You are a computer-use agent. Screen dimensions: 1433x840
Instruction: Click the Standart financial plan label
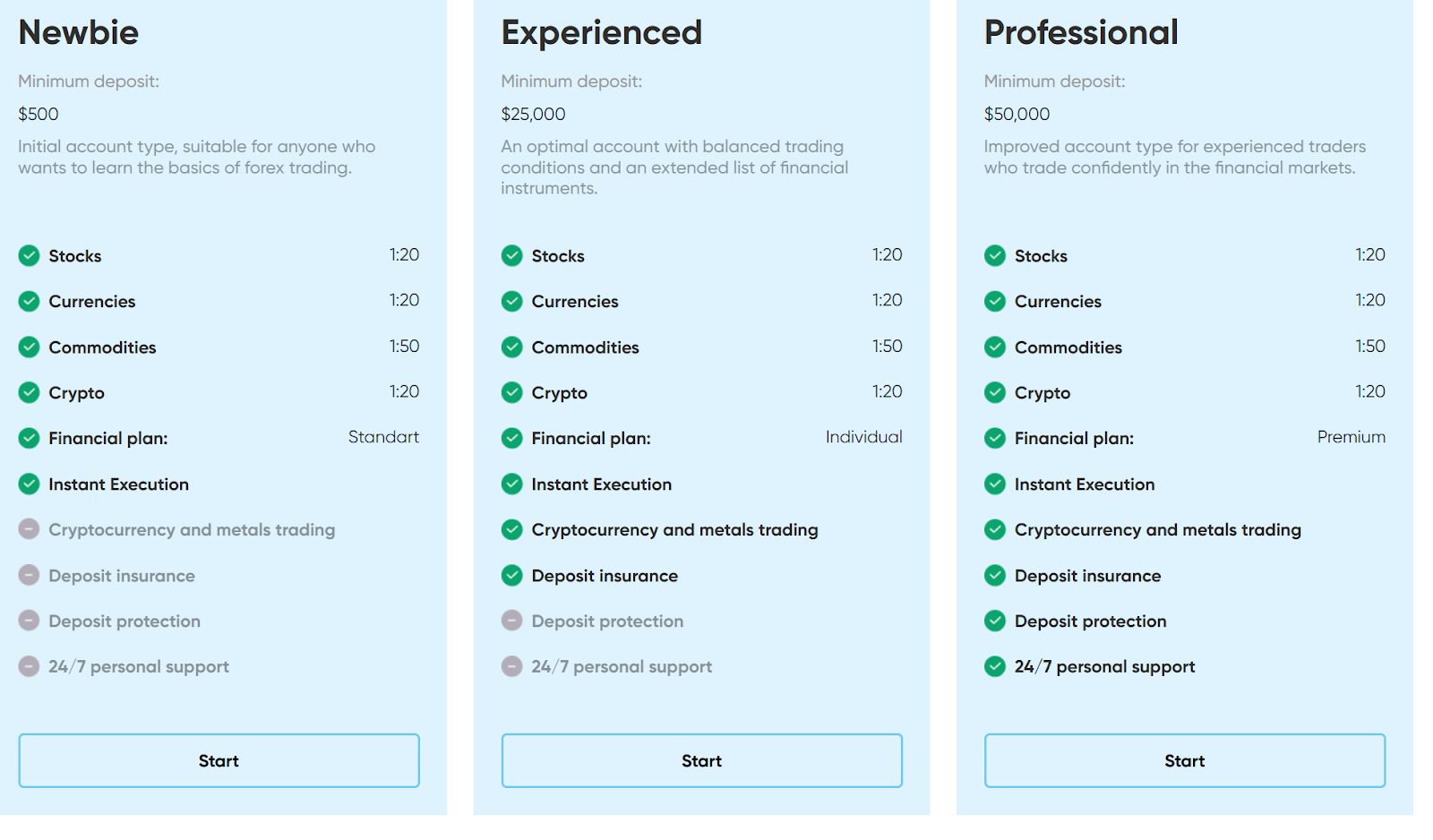383,437
